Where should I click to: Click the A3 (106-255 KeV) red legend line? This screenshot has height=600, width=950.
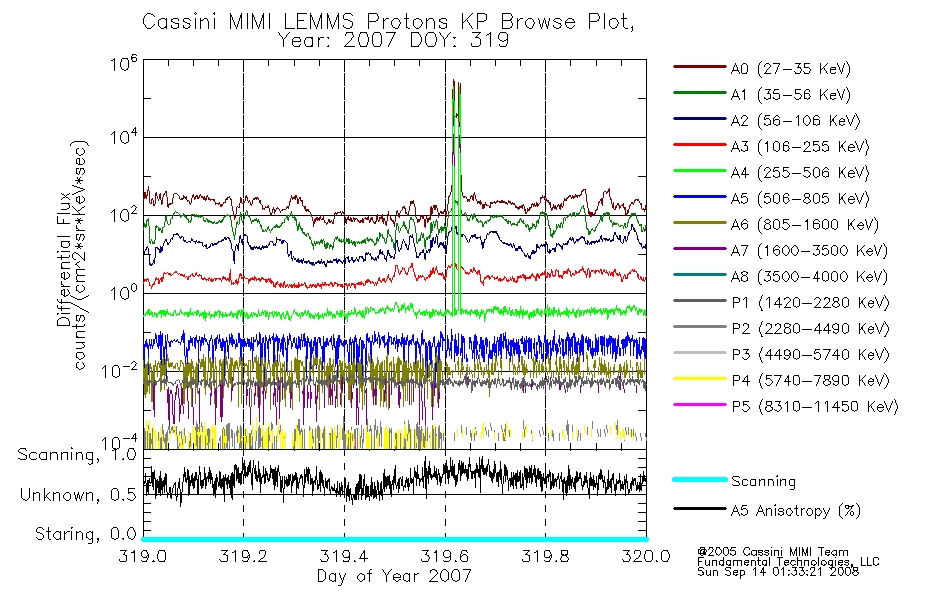[x=699, y=145]
